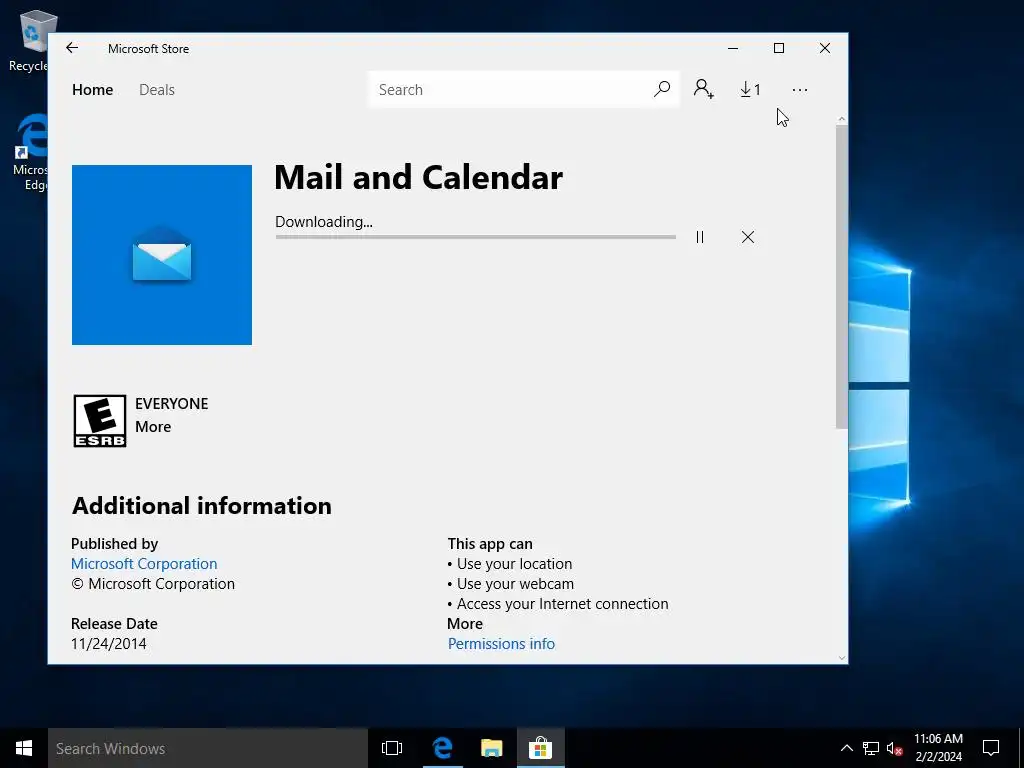Screen dimensions: 1024x768
Task: Click the Additional information heading
Action: click(x=202, y=506)
